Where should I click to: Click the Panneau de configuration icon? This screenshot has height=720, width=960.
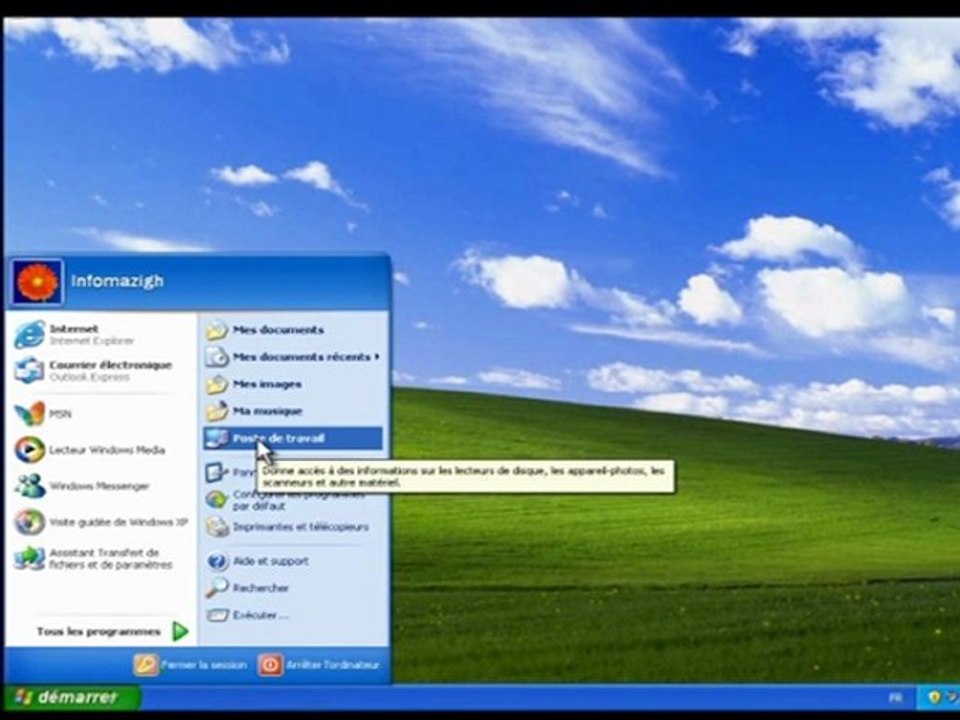point(217,473)
